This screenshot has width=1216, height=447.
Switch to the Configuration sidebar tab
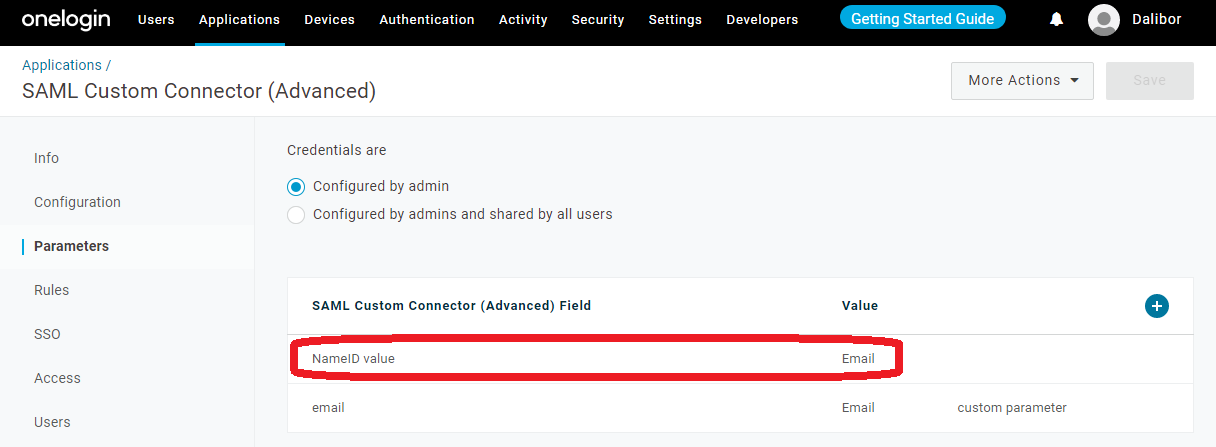(77, 202)
